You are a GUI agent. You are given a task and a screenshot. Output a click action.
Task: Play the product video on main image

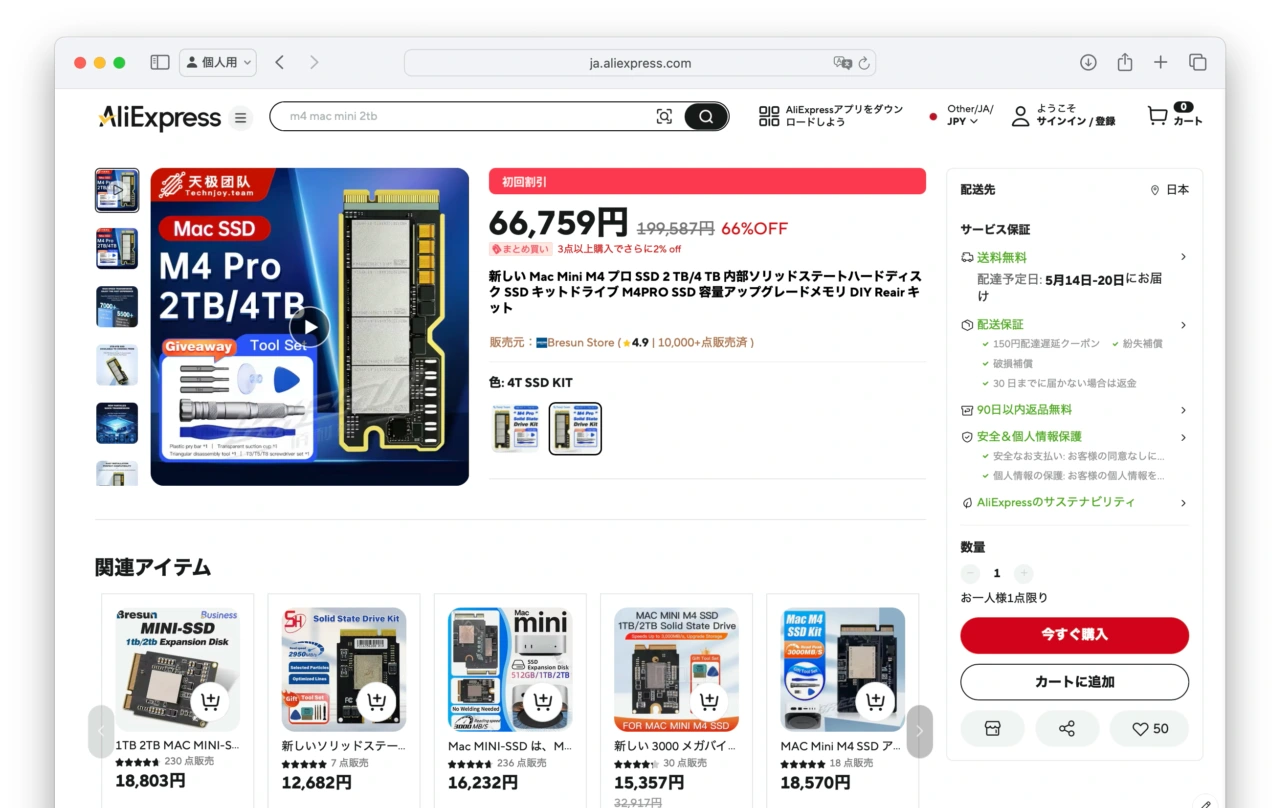coord(310,327)
